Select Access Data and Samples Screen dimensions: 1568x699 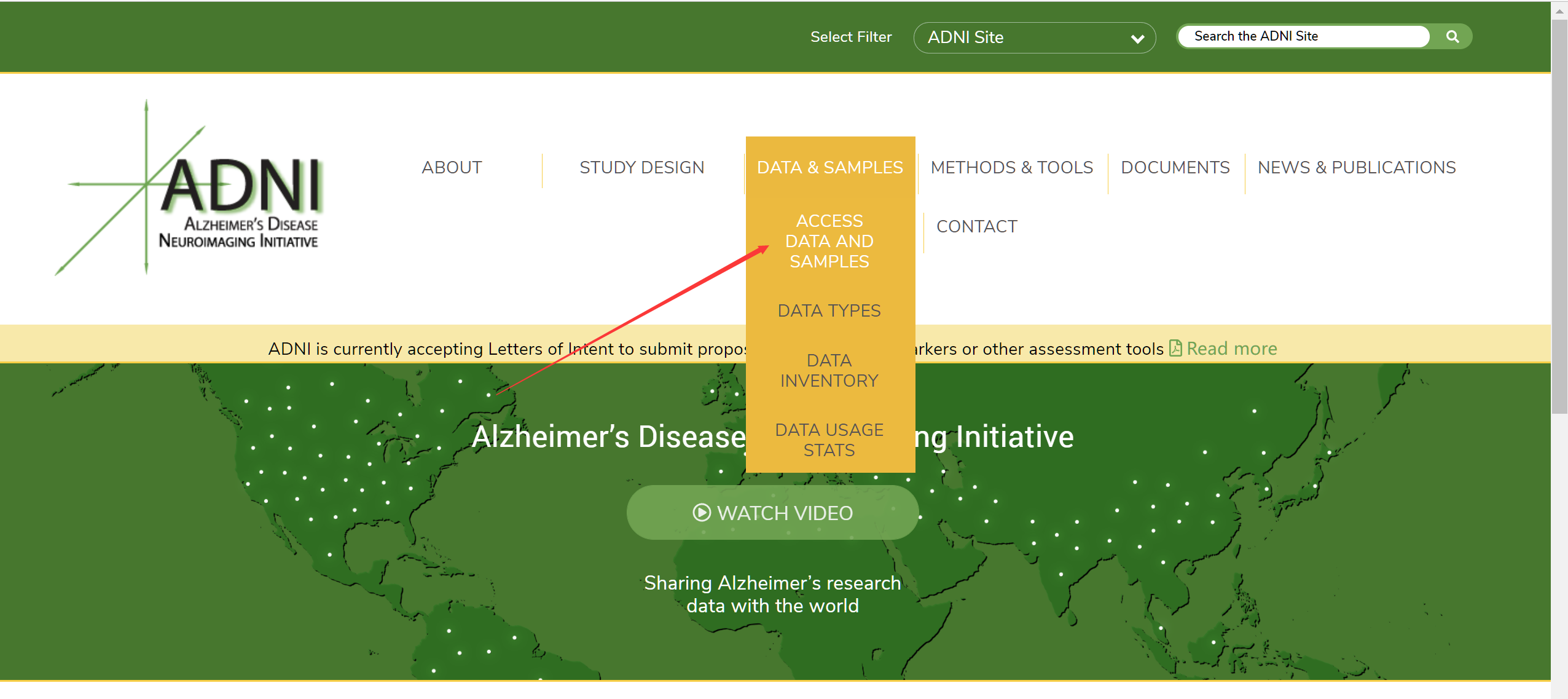(829, 241)
